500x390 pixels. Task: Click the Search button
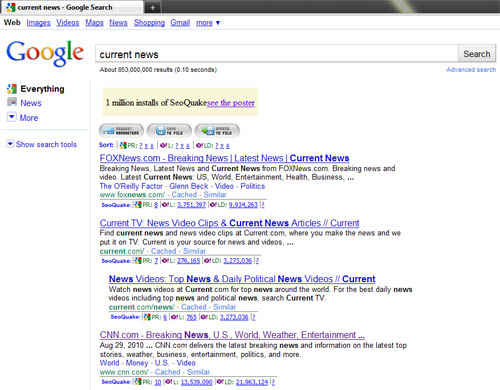tap(477, 54)
